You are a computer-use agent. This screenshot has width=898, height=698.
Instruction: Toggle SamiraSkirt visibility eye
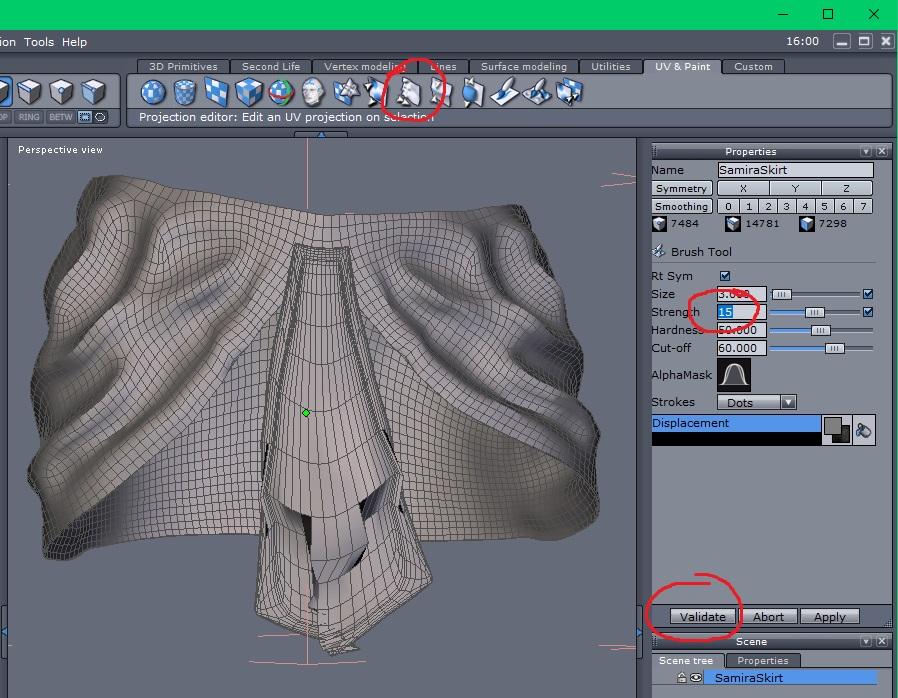[x=696, y=678]
